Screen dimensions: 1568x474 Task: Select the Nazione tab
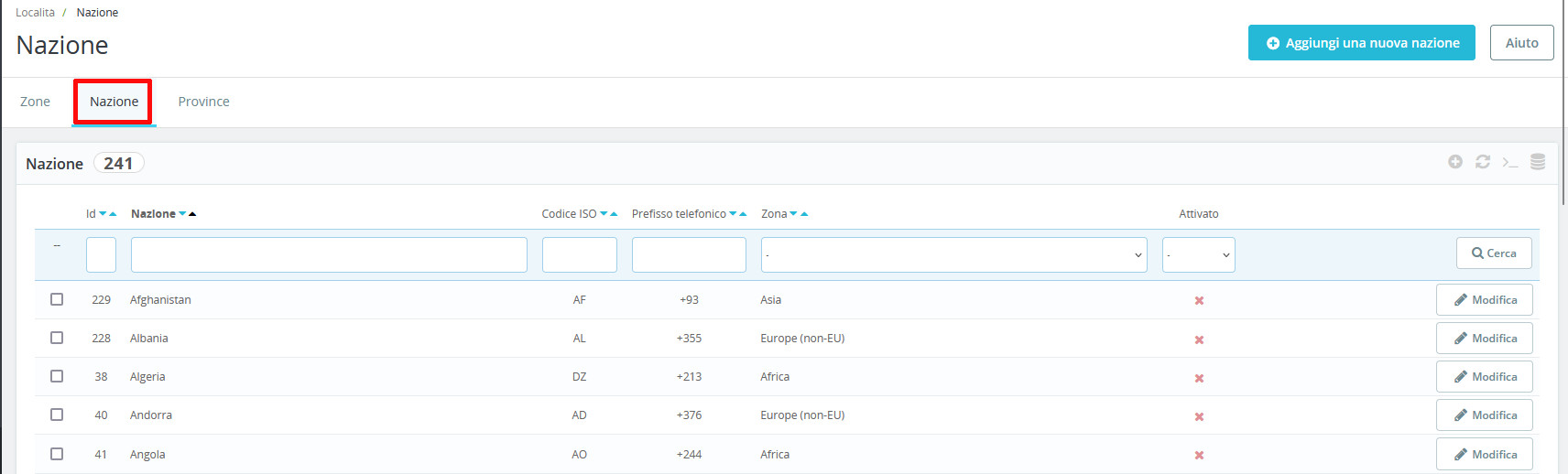pyautogui.click(x=114, y=102)
